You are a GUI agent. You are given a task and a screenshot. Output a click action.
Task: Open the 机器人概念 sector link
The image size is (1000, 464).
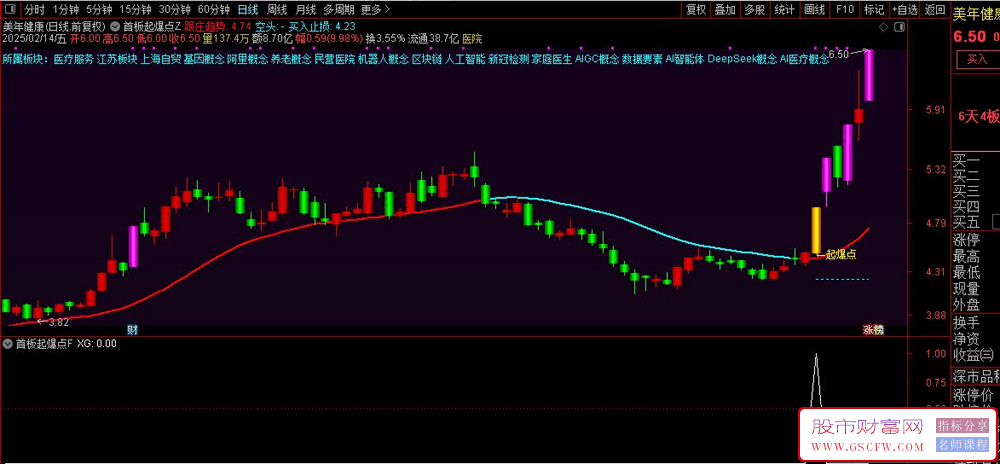coord(383,60)
